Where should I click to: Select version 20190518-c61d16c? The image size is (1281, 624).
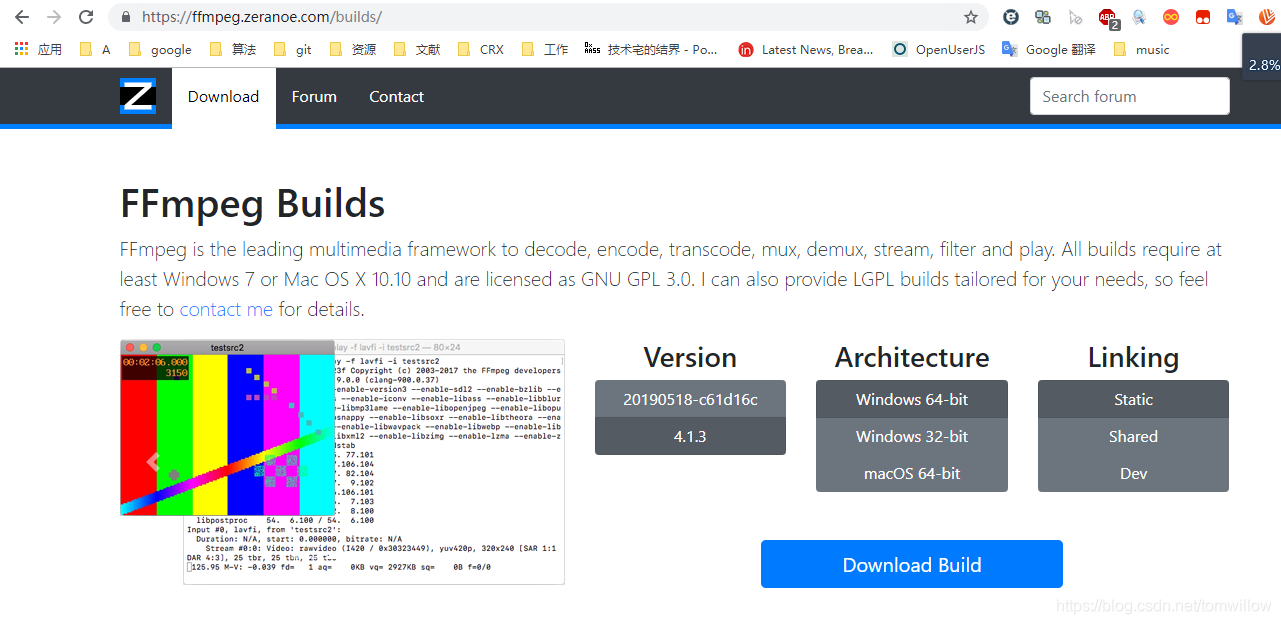click(690, 399)
